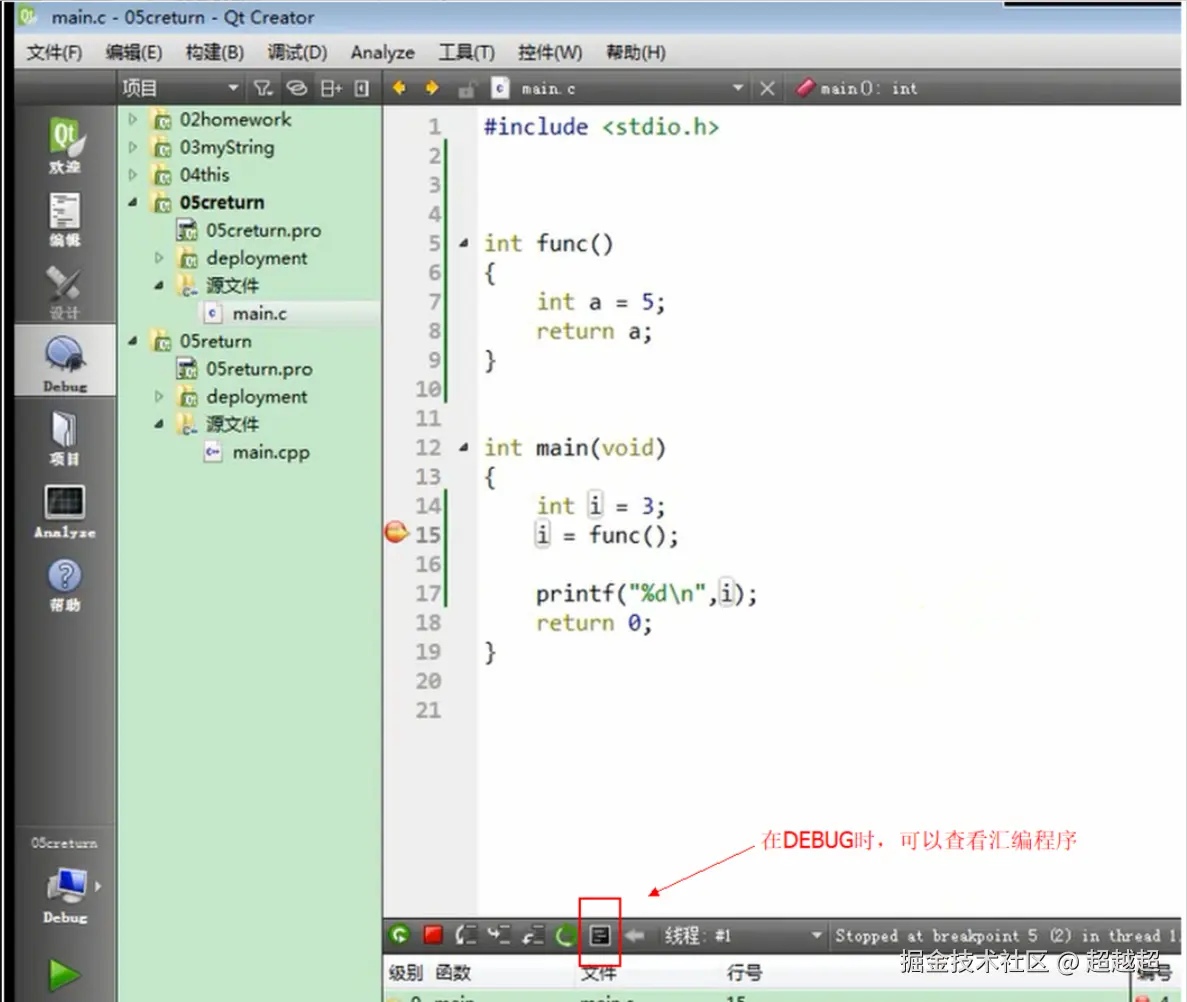1187x1002 pixels.
Task: Split the project side pane
Action: click(x=331, y=89)
